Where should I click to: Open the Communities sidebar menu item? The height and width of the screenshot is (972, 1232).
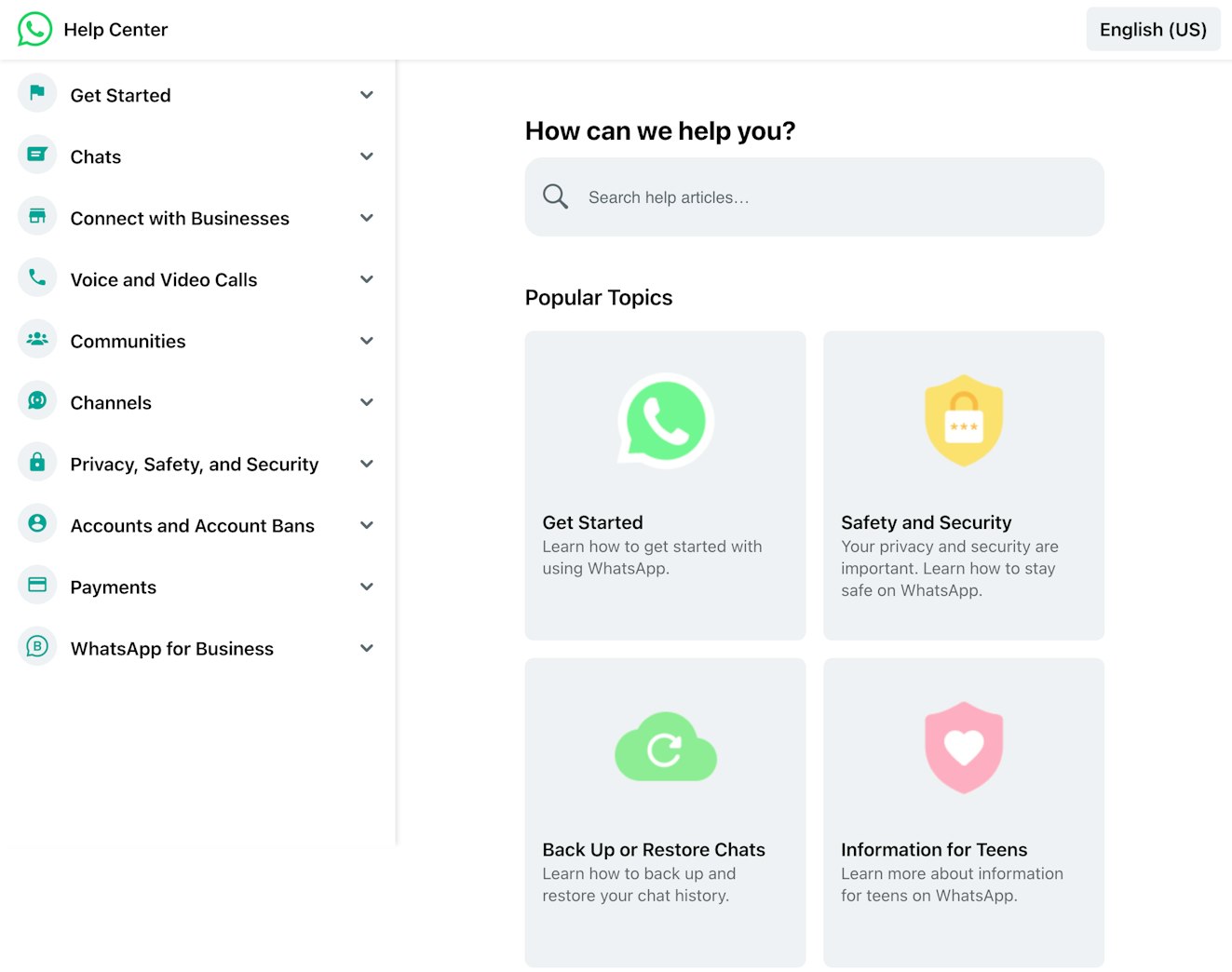[129, 342]
